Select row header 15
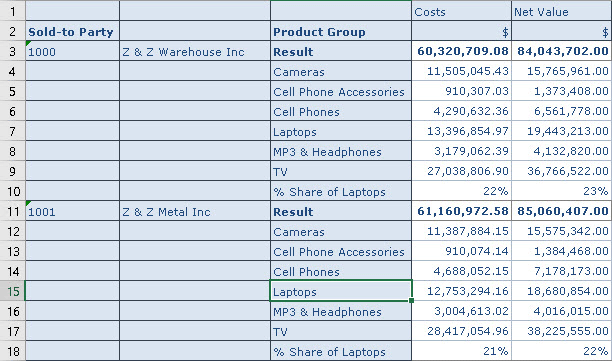This screenshot has height=361, width=612. tap(12, 291)
